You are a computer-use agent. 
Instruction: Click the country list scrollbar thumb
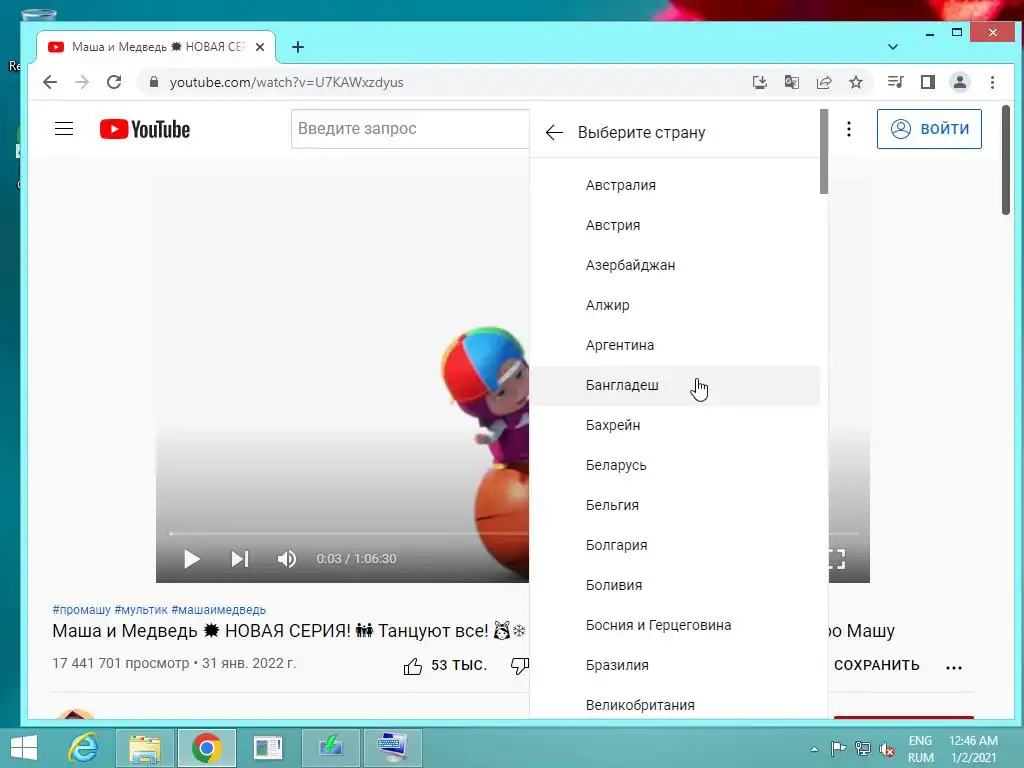tap(824, 152)
